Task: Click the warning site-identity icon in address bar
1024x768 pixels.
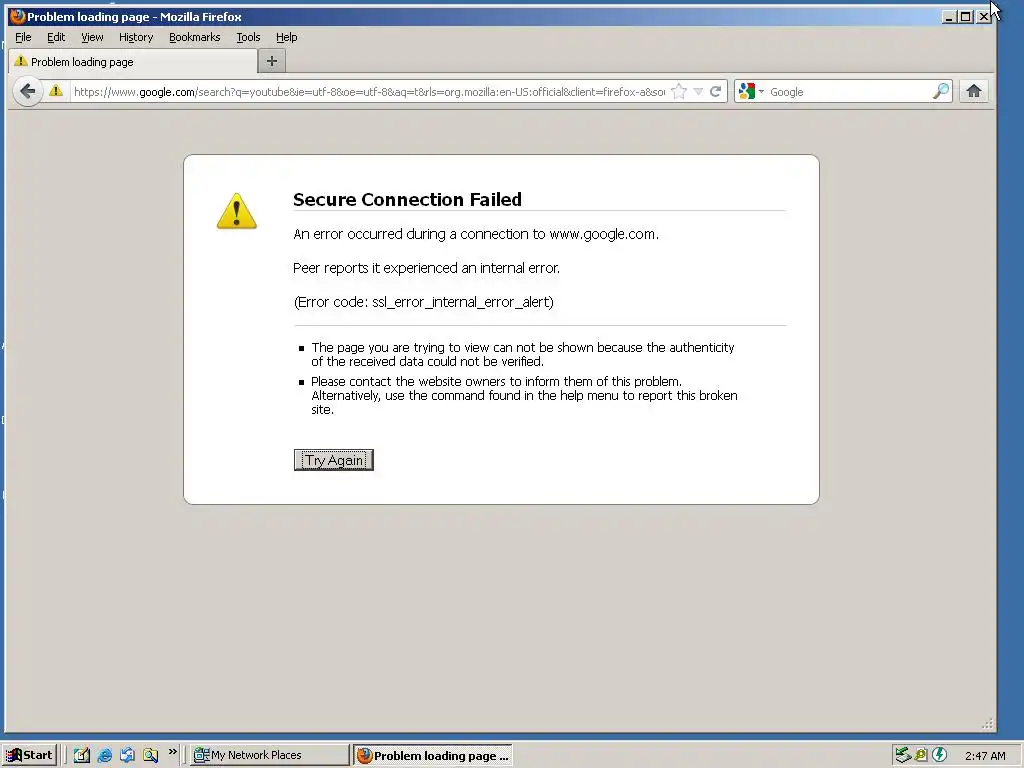Action: 56,91
